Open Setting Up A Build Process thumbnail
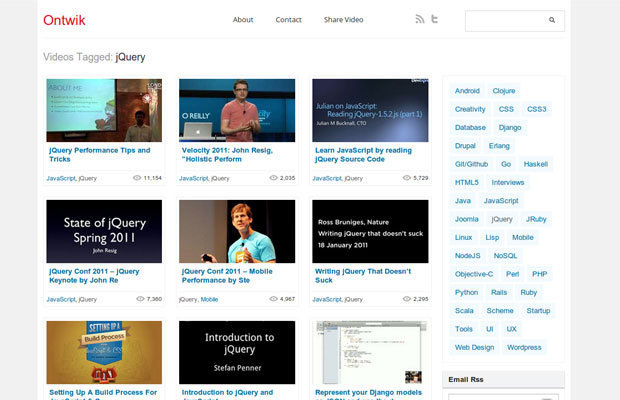The image size is (620, 400). (104, 352)
